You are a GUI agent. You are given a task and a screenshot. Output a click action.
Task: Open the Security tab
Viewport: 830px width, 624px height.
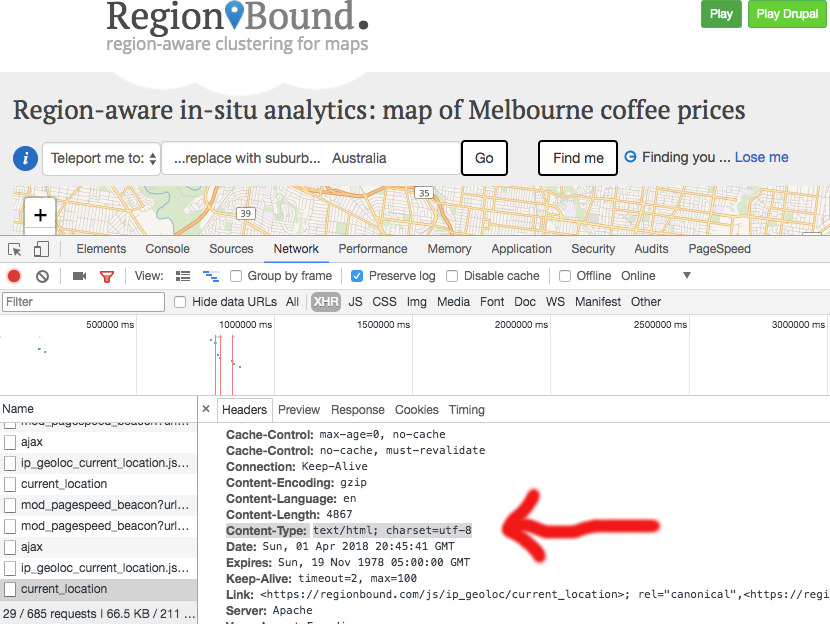coord(593,249)
